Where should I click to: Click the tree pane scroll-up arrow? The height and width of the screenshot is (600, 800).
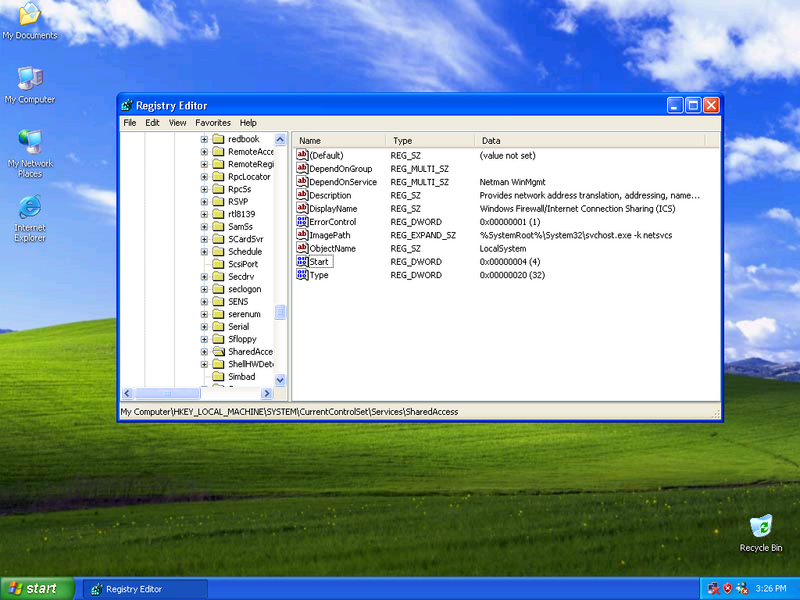click(280, 139)
